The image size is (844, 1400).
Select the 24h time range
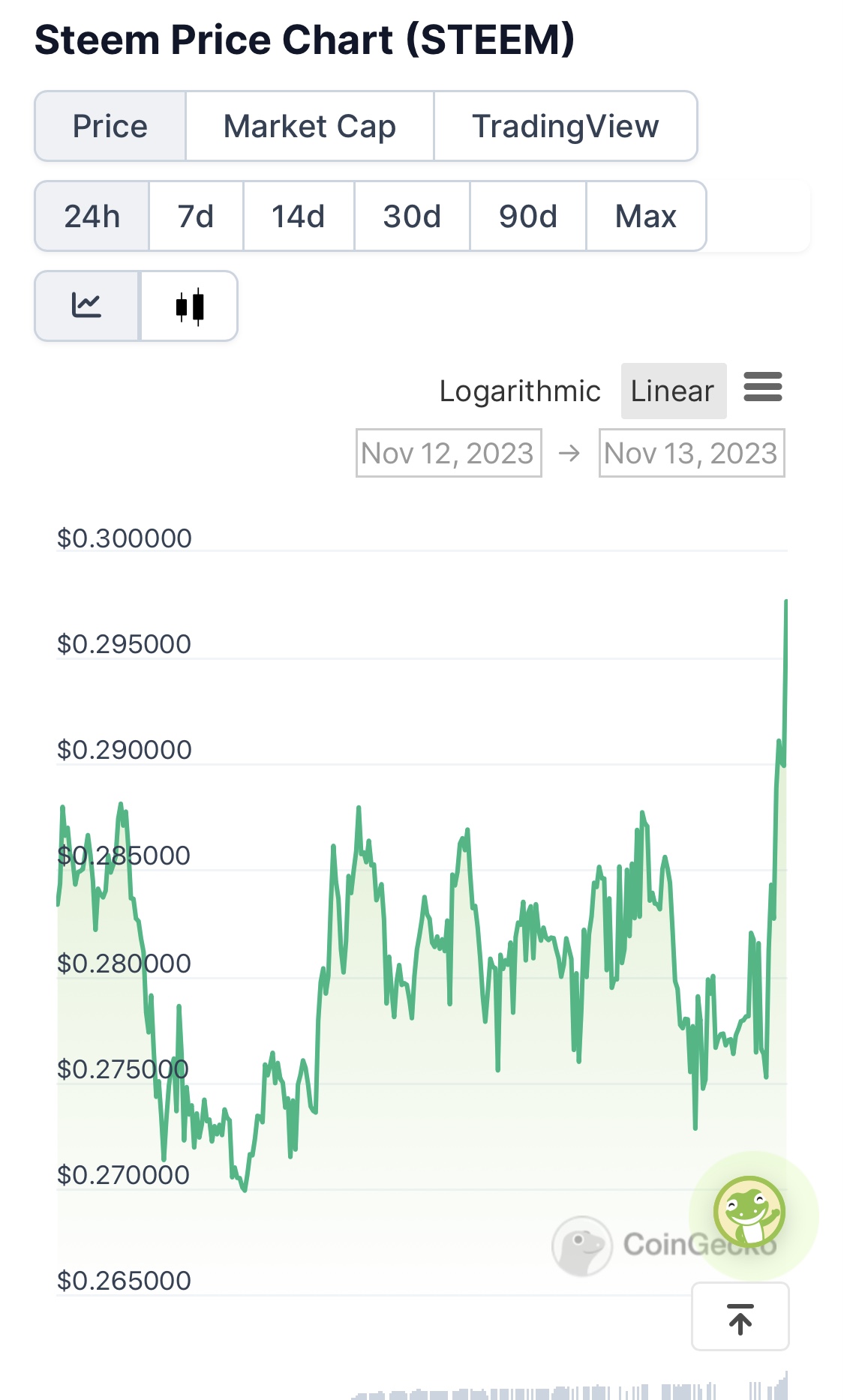click(92, 216)
